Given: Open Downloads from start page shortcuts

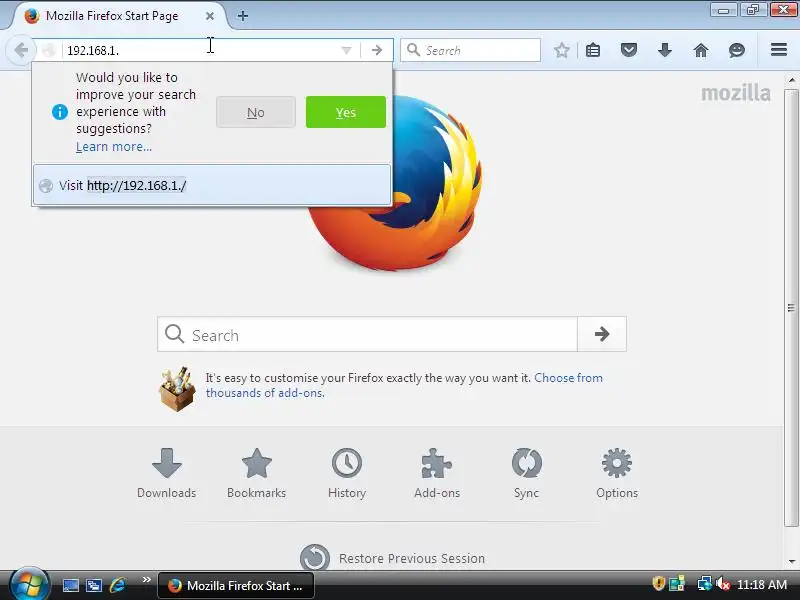Looking at the screenshot, I should (166, 473).
